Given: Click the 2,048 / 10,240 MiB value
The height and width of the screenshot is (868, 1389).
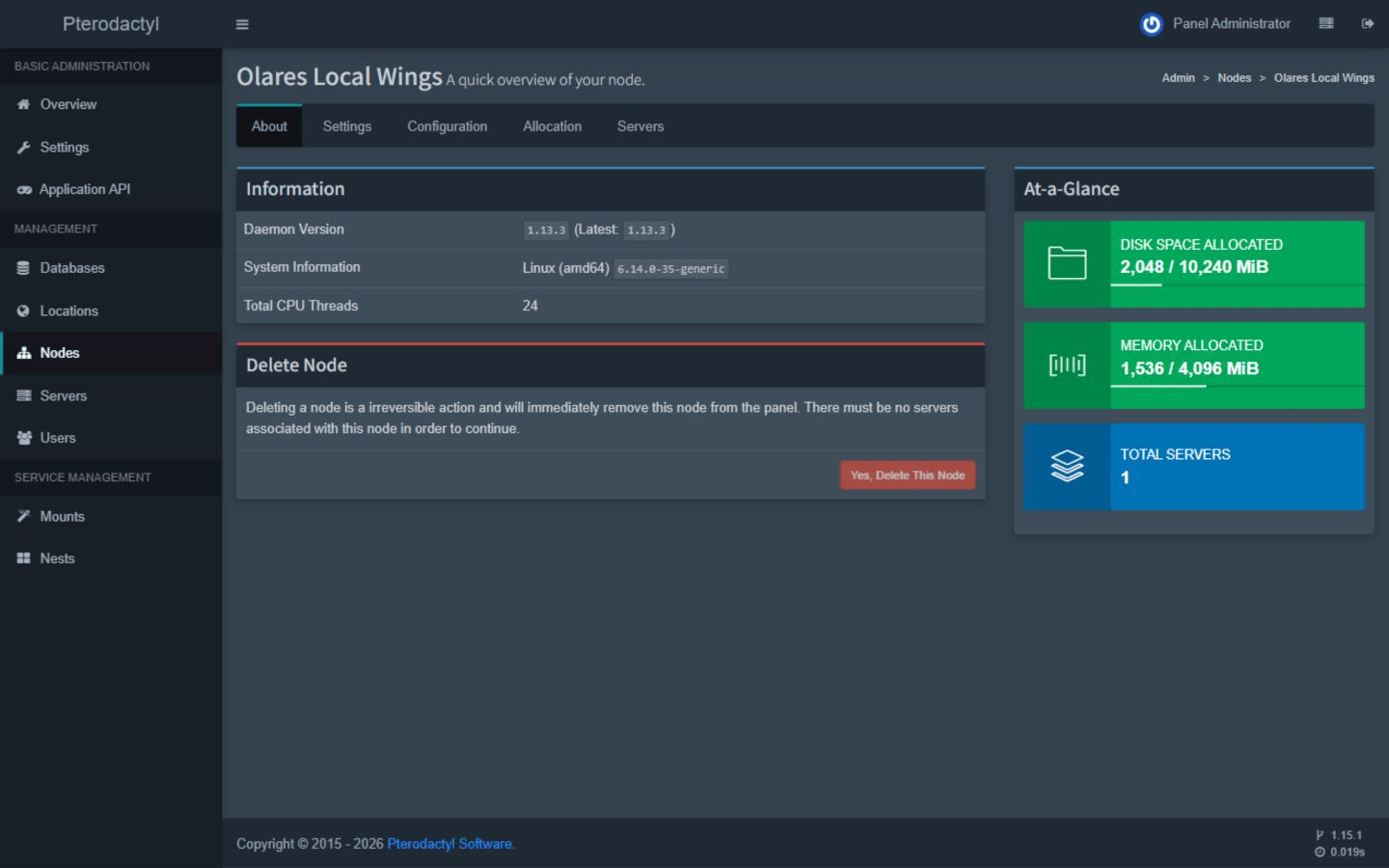Looking at the screenshot, I should (1194, 267).
